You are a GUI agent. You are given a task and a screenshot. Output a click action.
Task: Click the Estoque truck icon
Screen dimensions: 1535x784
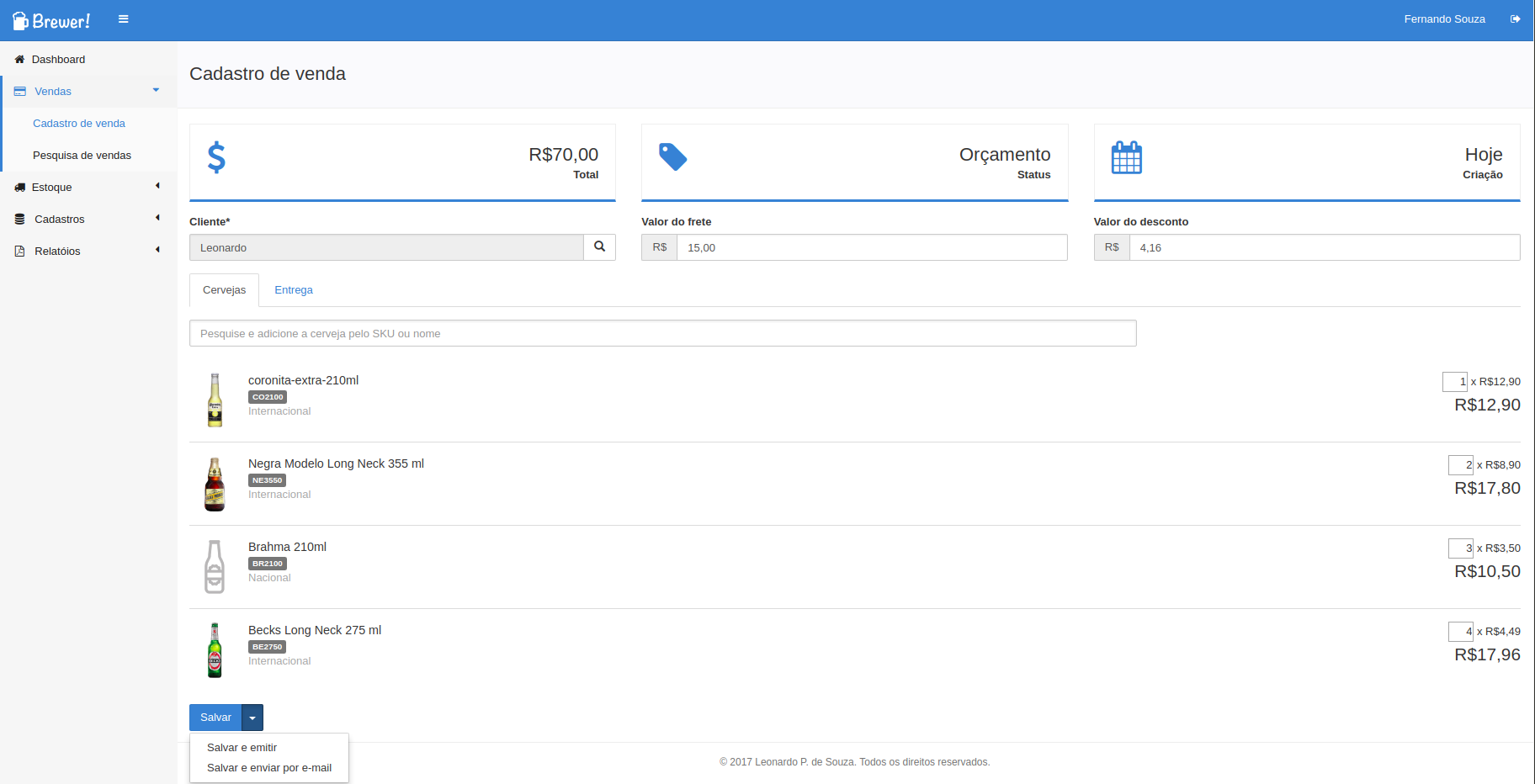pyautogui.click(x=20, y=188)
